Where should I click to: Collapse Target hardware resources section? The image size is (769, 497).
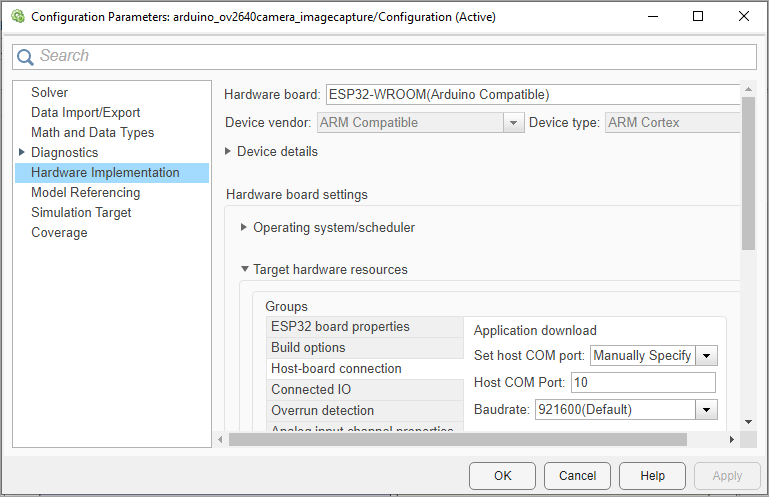tap(244, 269)
